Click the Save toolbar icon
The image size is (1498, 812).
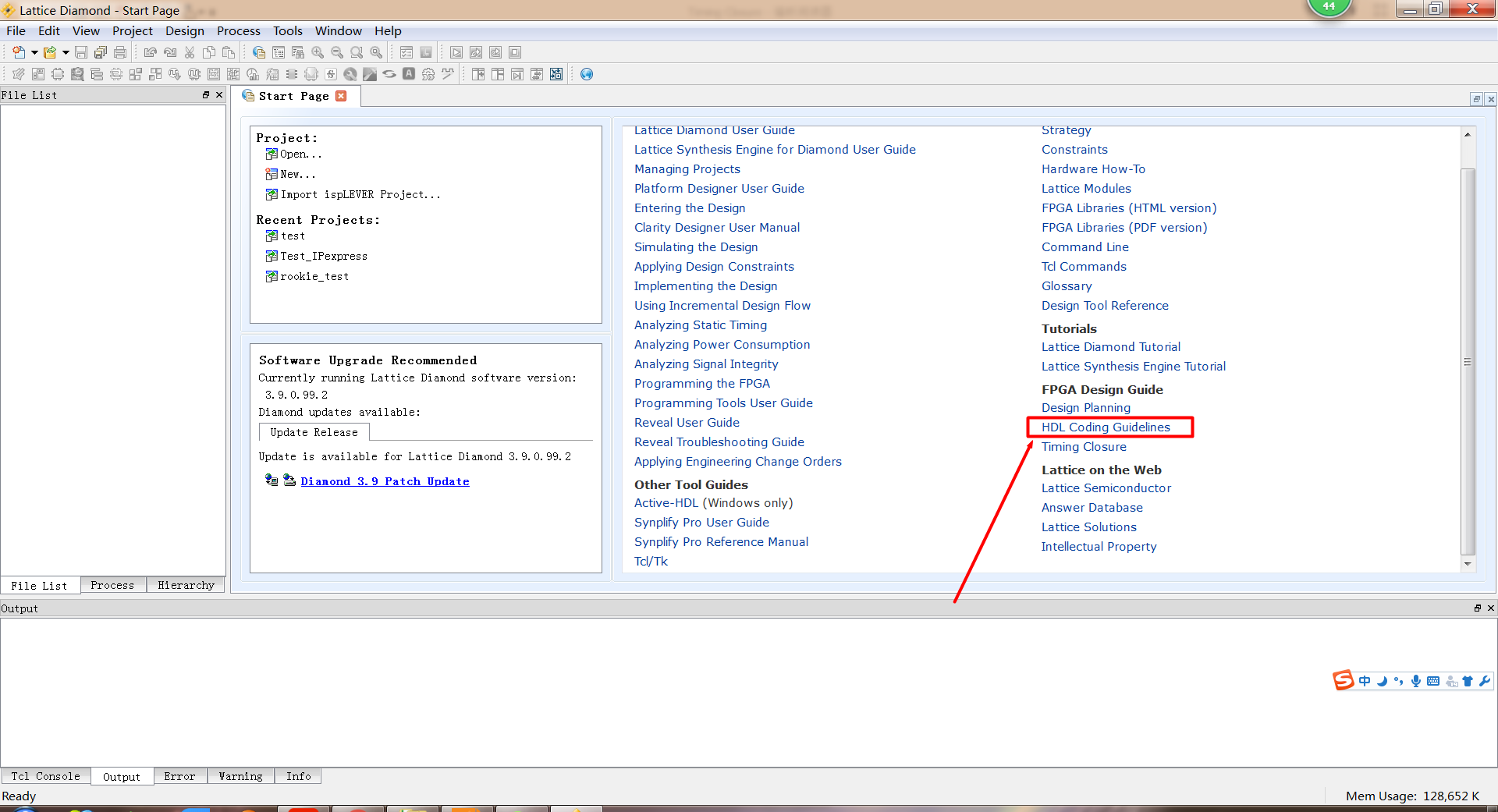(x=81, y=52)
